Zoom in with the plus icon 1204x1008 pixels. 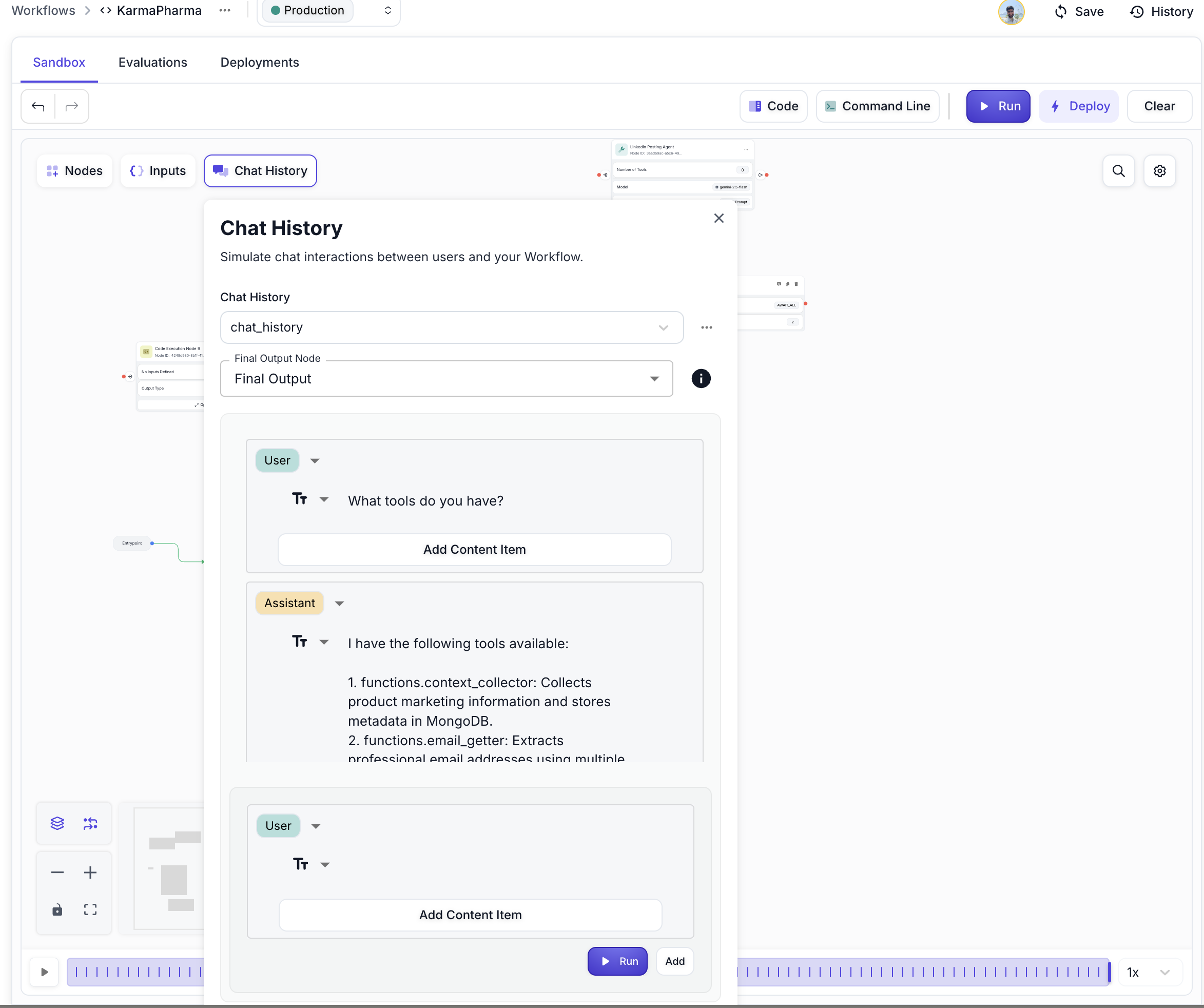90,872
